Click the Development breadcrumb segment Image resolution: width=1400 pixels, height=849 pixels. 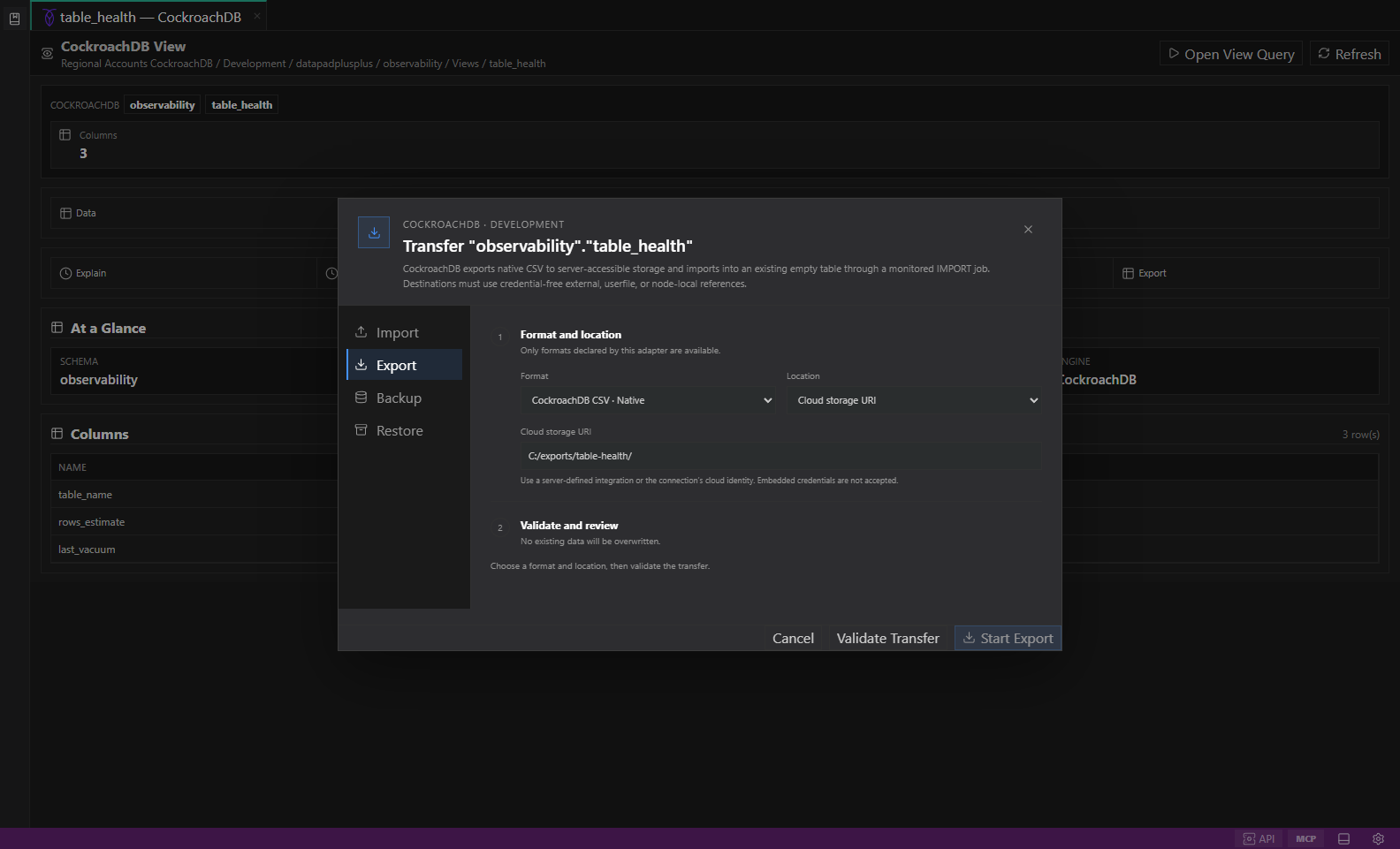(255, 64)
